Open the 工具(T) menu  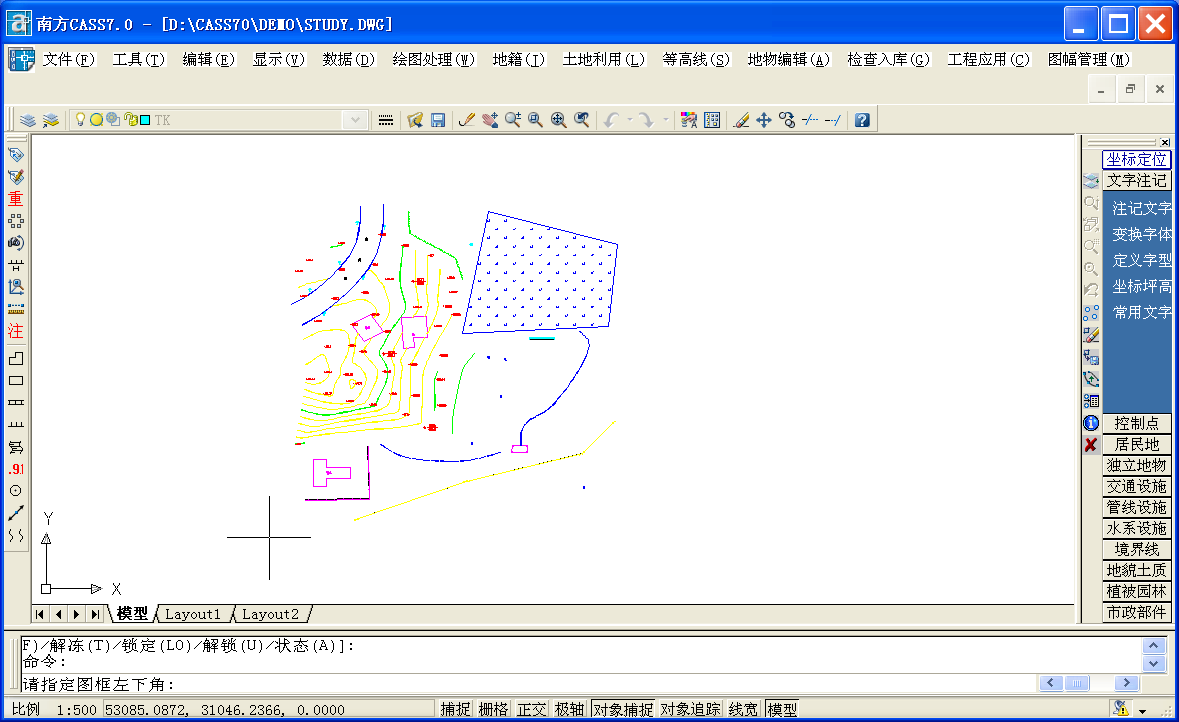(x=138, y=59)
